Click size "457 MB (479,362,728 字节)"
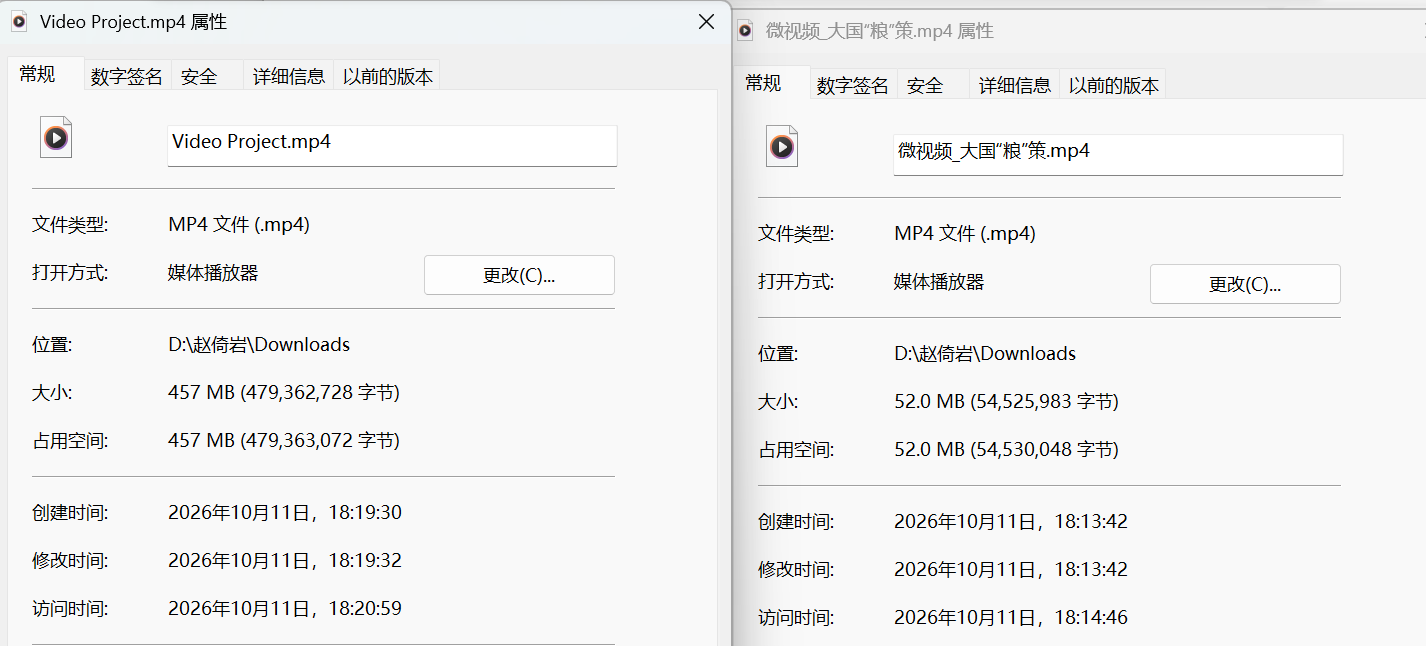Screen dimensions: 1426x646 click(284, 393)
